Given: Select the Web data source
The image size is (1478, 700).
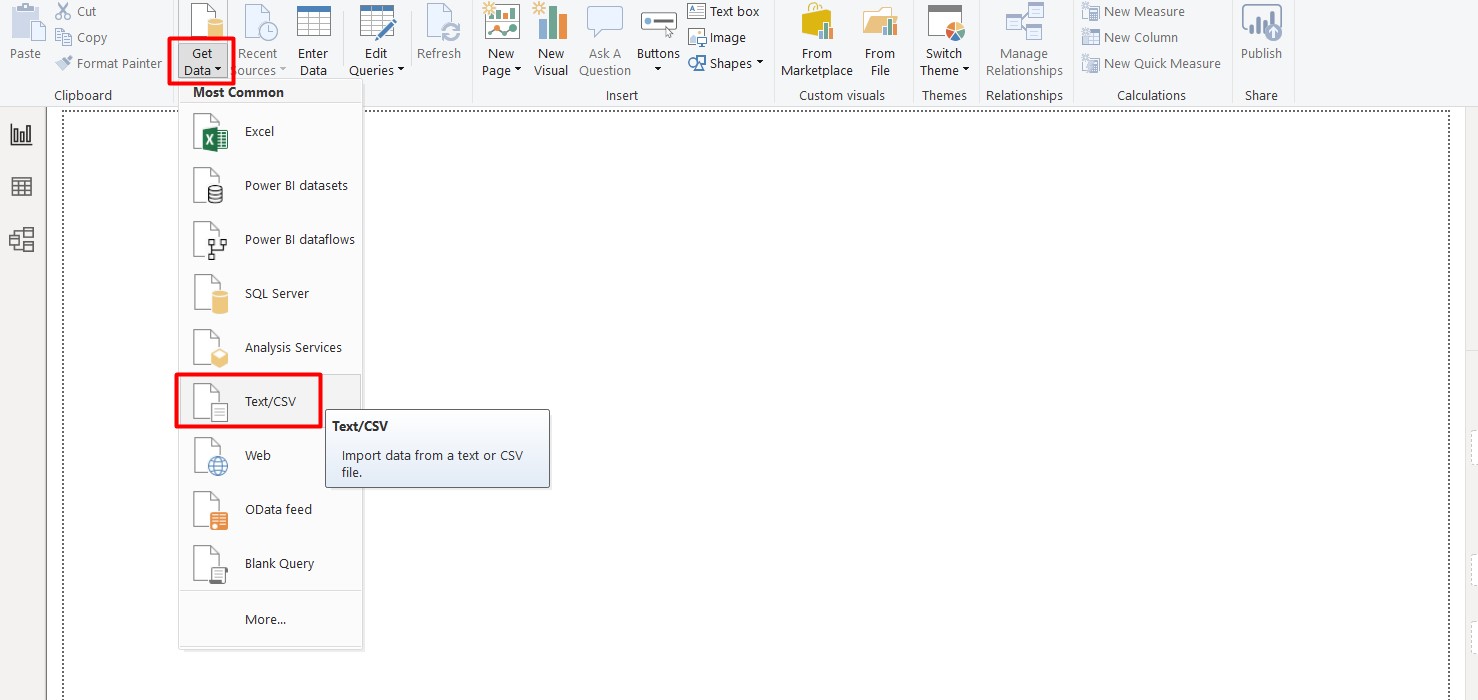Looking at the screenshot, I should click(258, 456).
